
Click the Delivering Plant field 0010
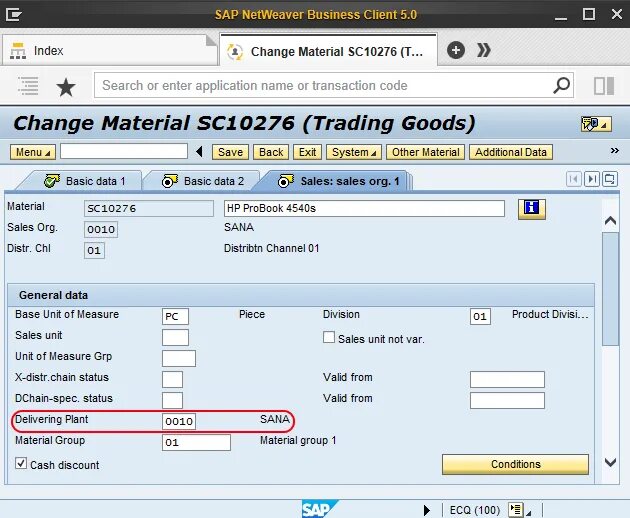tap(179, 421)
